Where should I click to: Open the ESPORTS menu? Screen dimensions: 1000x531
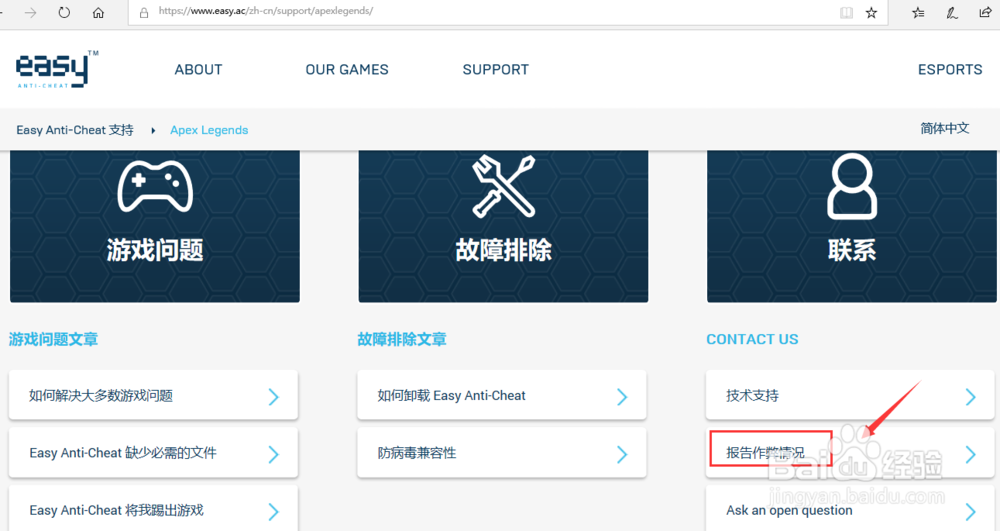(950, 69)
